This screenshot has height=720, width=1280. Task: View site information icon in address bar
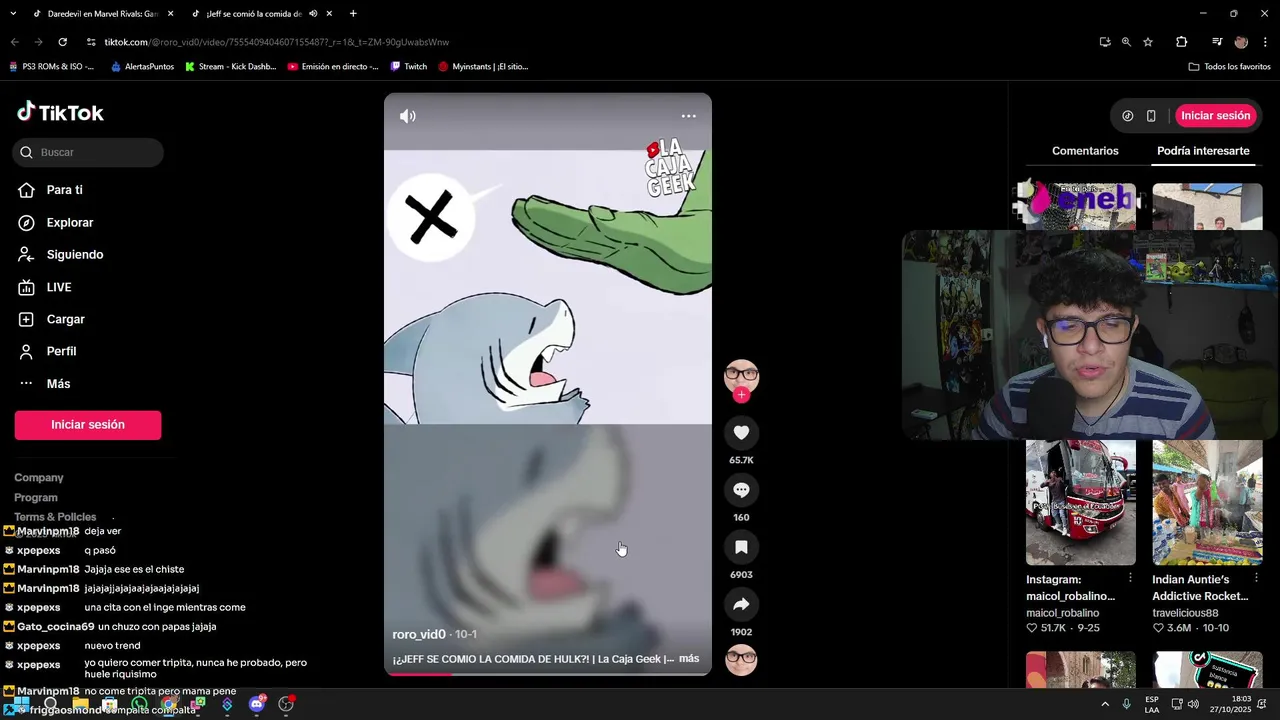click(x=91, y=42)
